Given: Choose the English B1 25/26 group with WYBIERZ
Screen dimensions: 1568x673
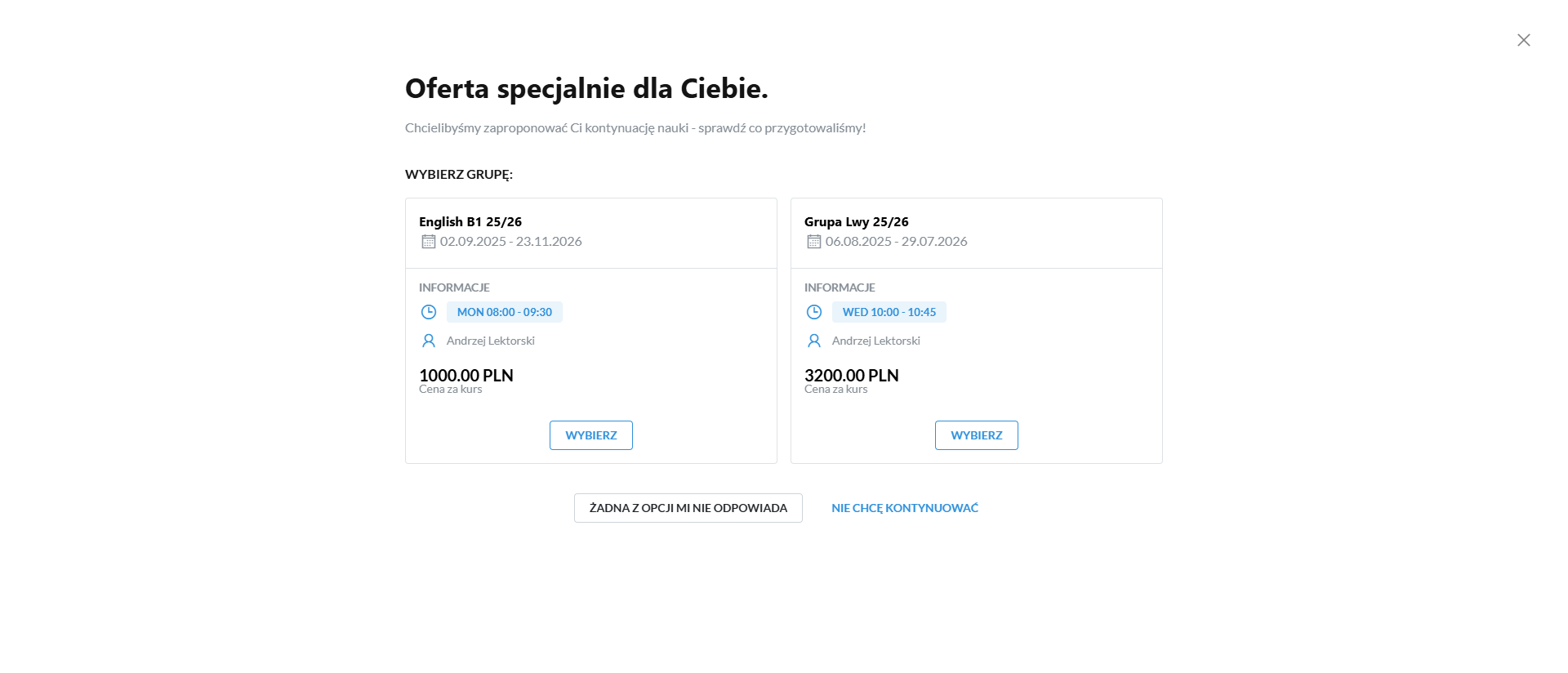Looking at the screenshot, I should coord(591,435).
